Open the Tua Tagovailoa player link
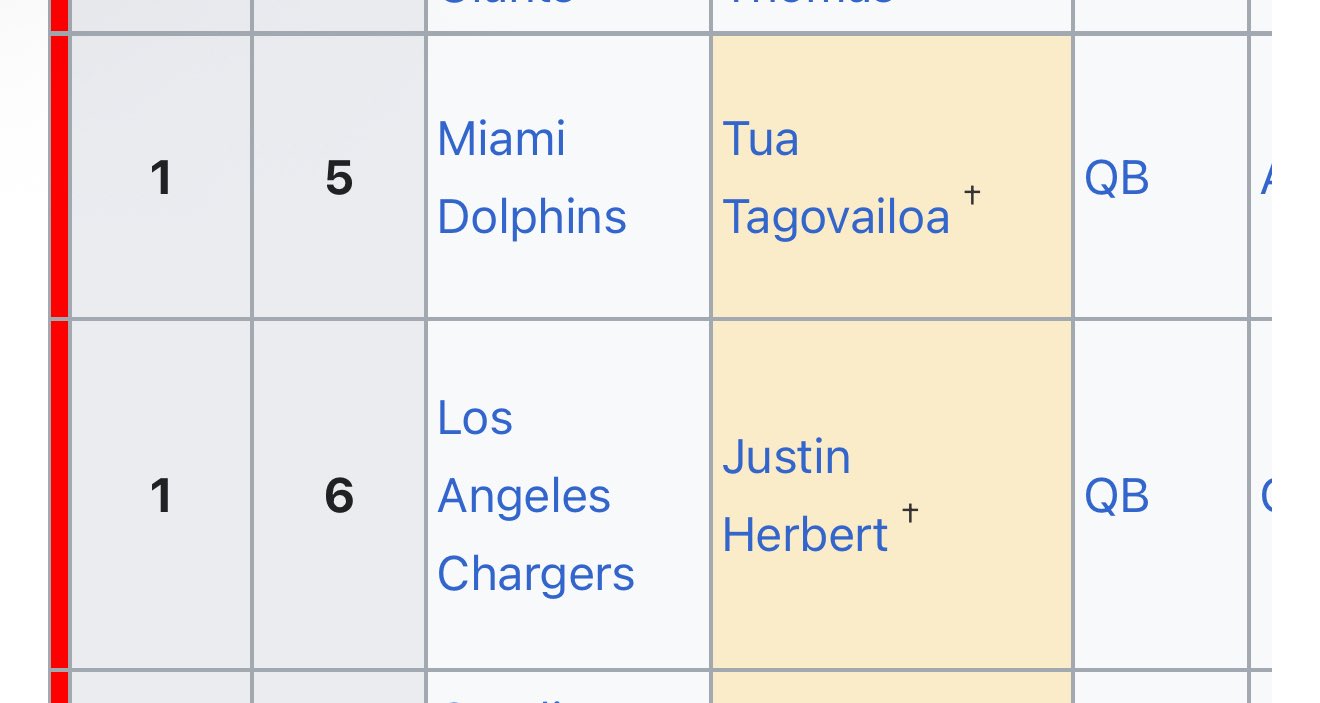The height and width of the screenshot is (703, 1320). tap(836, 177)
